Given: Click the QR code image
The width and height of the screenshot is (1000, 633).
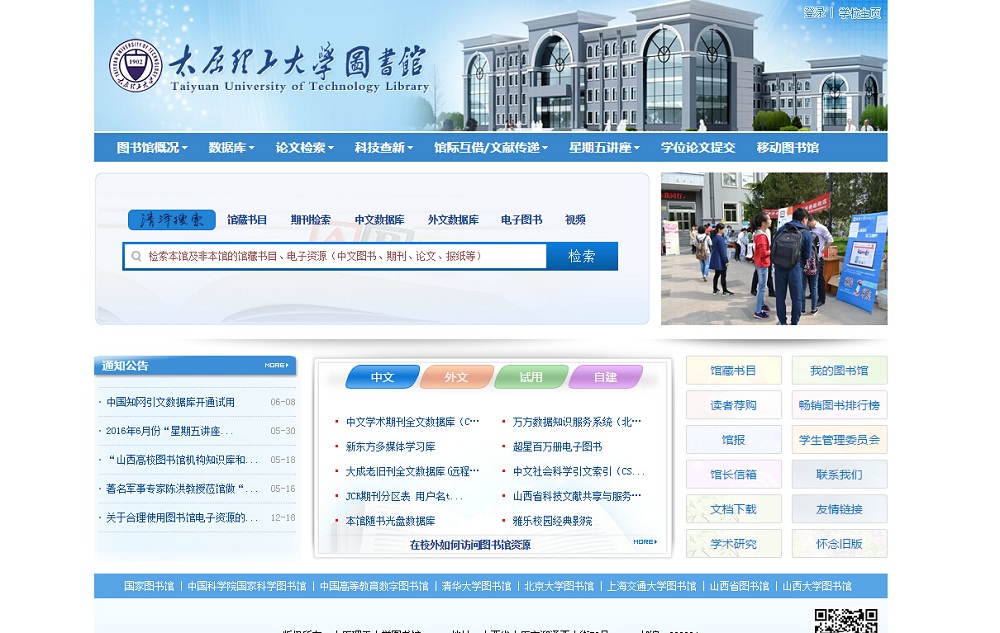Looking at the screenshot, I should click(846, 621).
